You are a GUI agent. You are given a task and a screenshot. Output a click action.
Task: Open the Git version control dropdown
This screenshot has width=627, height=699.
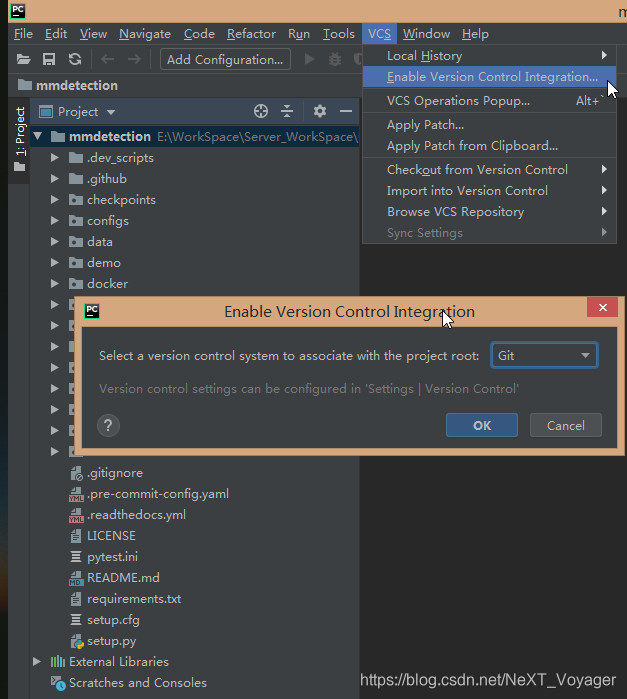pyautogui.click(x=544, y=355)
